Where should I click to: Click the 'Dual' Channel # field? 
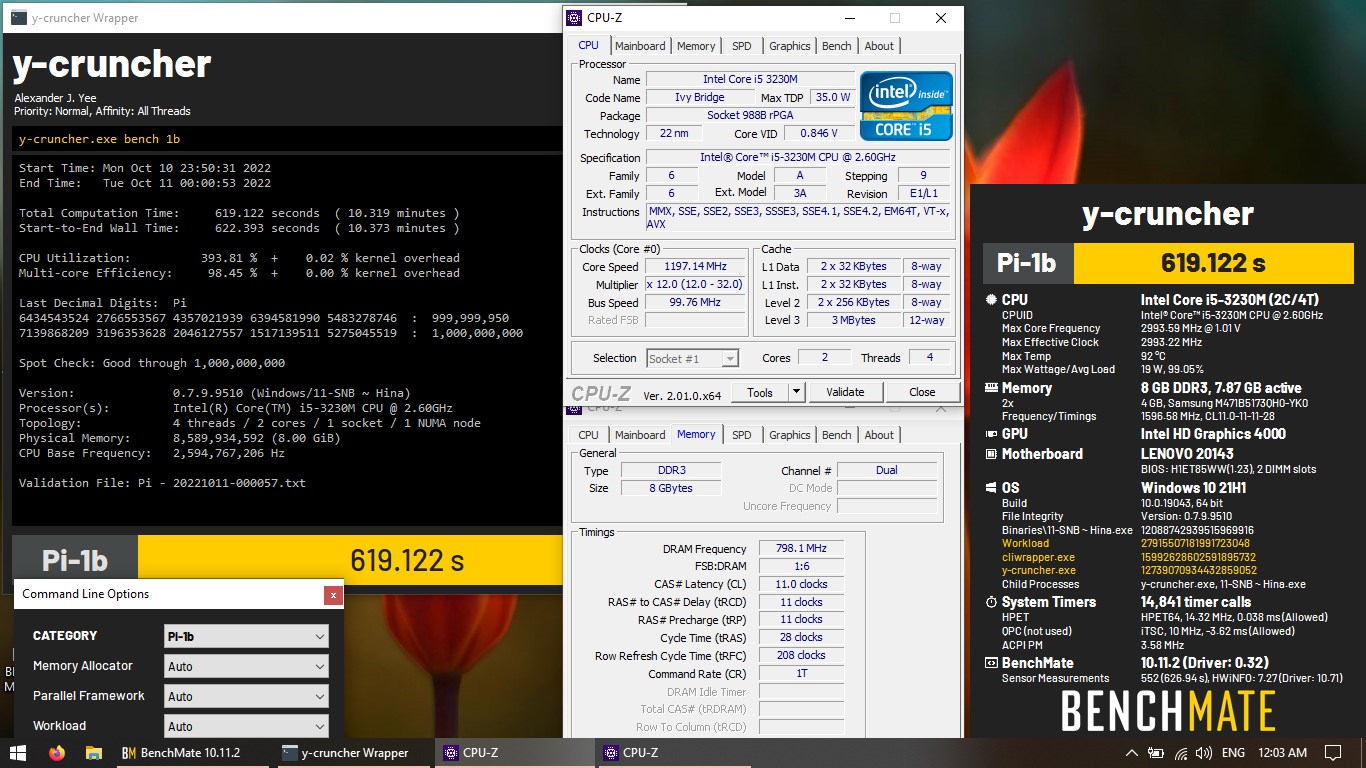[x=886, y=470]
